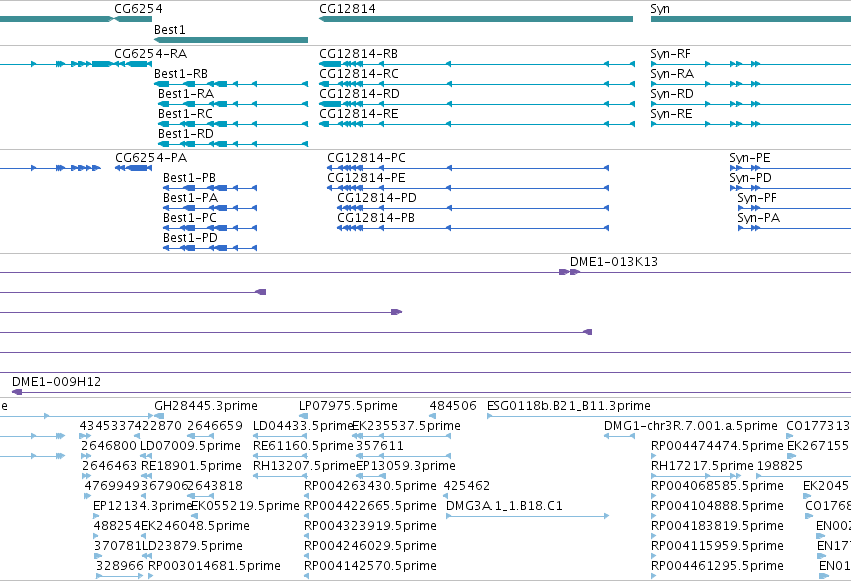Select protein Best1-PC
This screenshot has width=851, height=581.
pos(190,218)
